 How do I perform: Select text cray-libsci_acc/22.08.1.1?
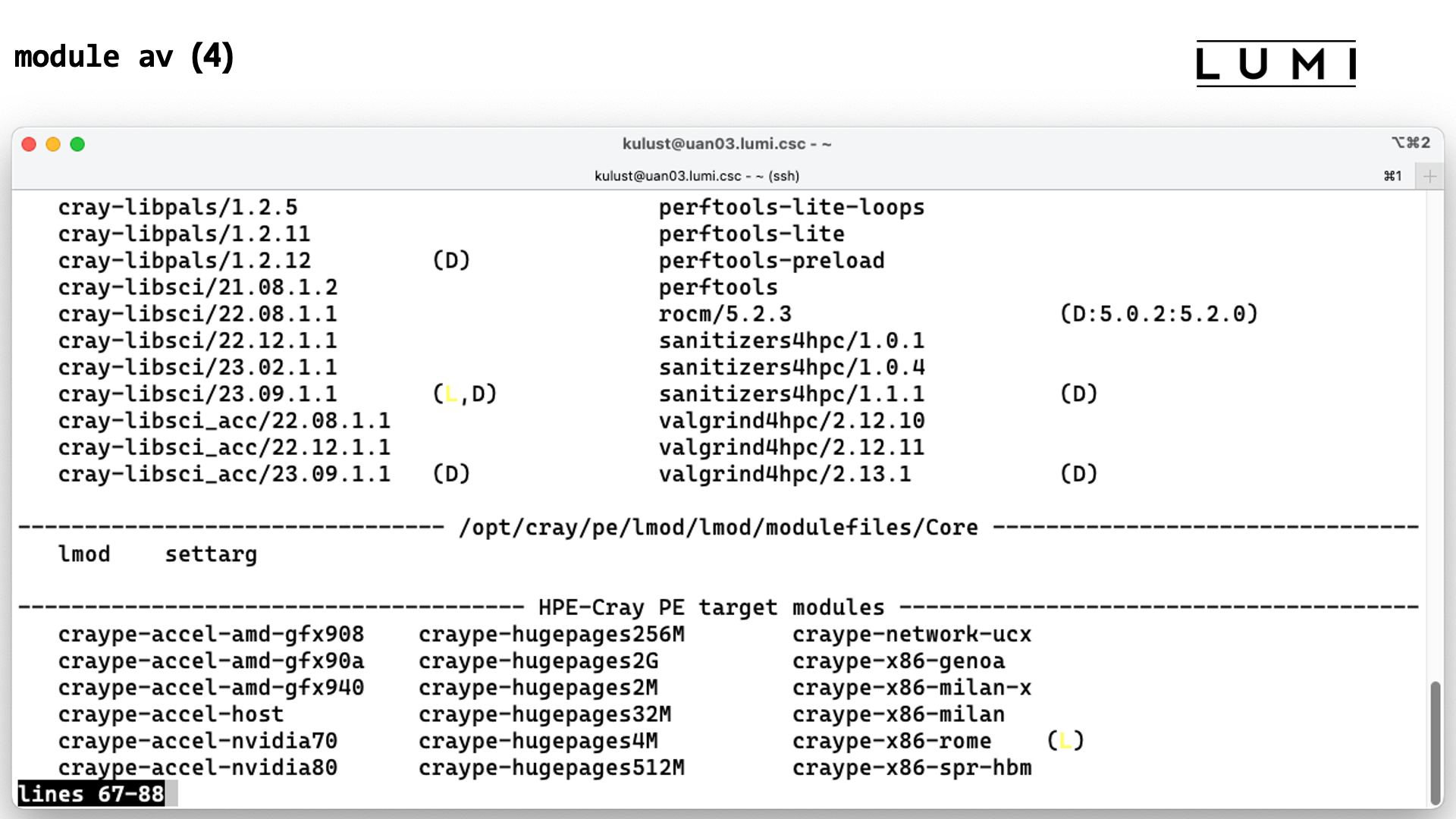(224, 421)
